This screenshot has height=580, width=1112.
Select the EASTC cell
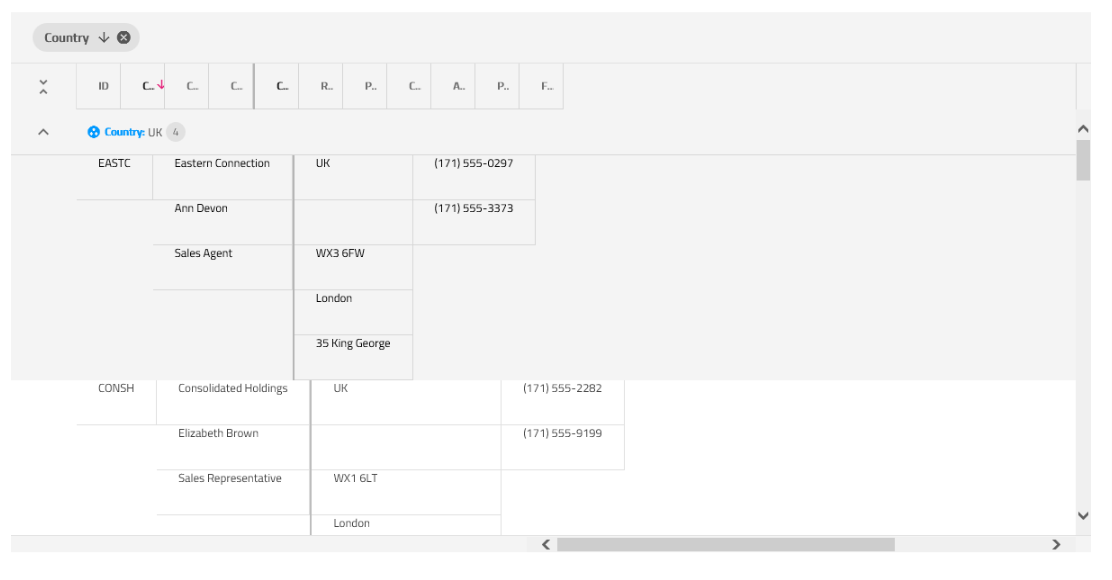(115, 177)
